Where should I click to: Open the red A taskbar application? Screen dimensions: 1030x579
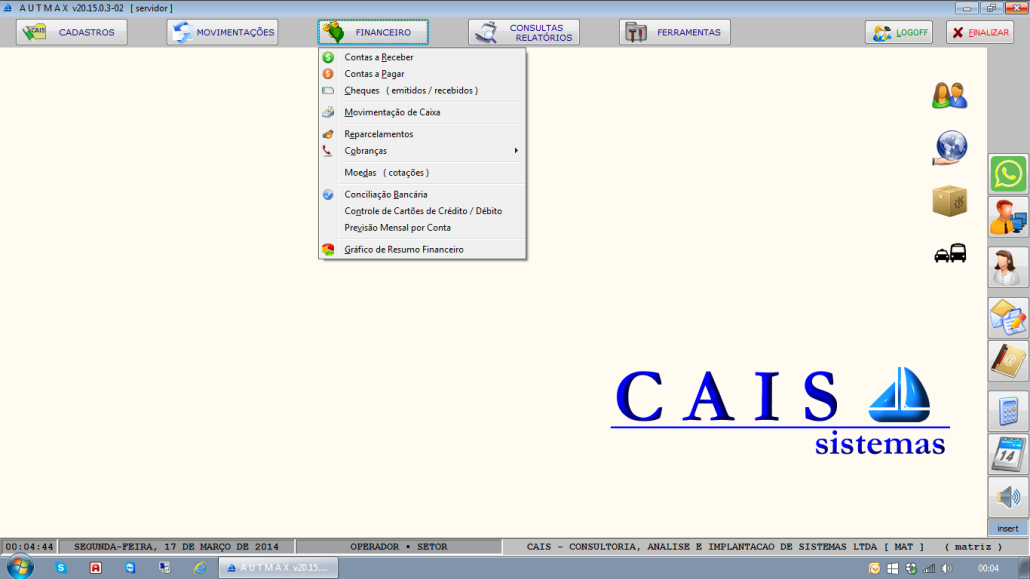tap(96, 568)
